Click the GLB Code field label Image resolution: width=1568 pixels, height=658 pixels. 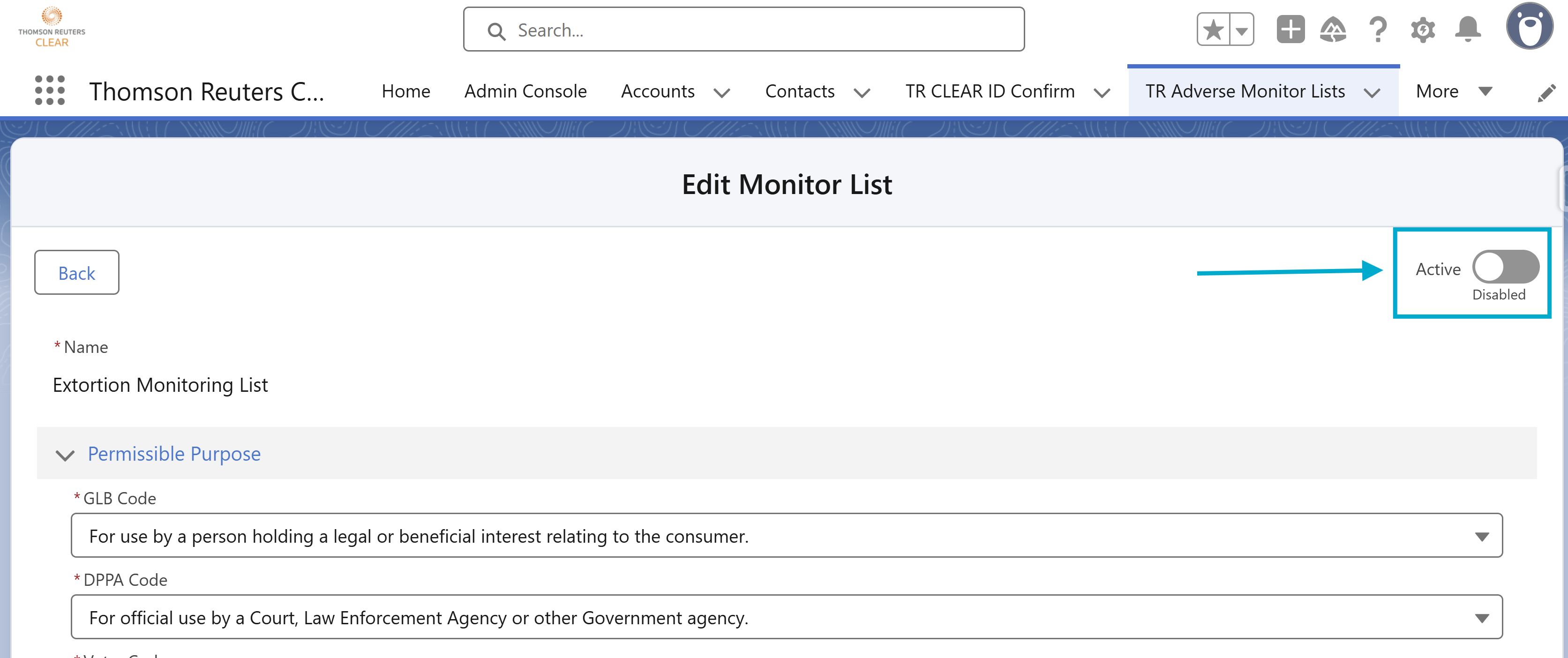(120, 499)
